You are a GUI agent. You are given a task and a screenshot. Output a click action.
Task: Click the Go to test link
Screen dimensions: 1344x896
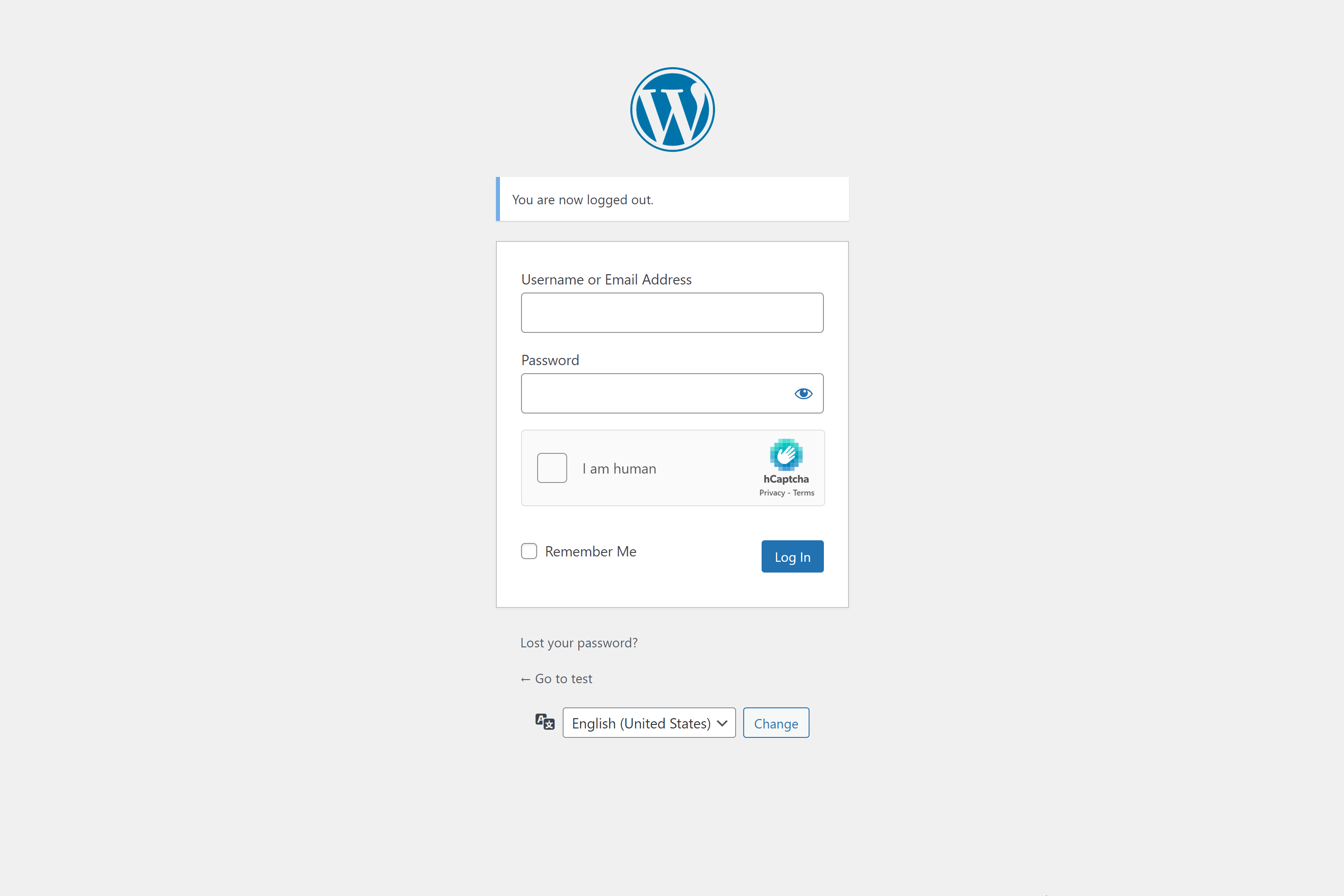coord(556,677)
